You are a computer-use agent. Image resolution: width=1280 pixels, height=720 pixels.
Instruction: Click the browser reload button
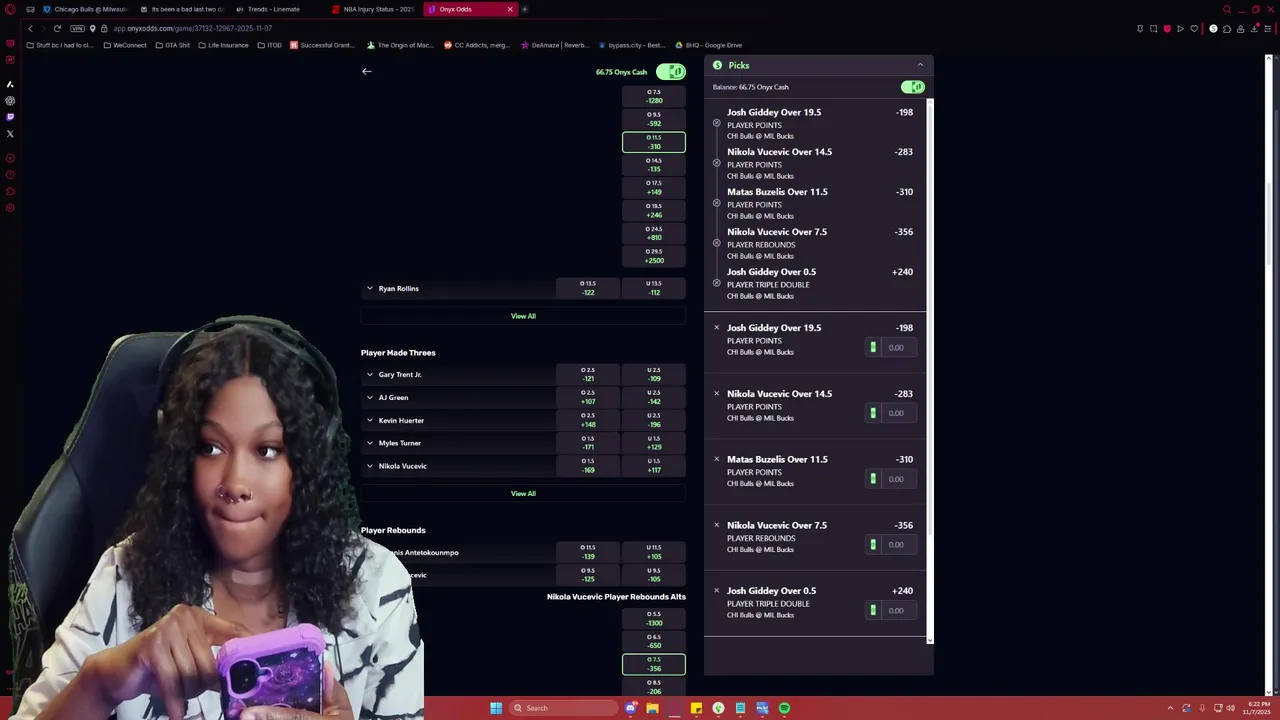[57, 29]
